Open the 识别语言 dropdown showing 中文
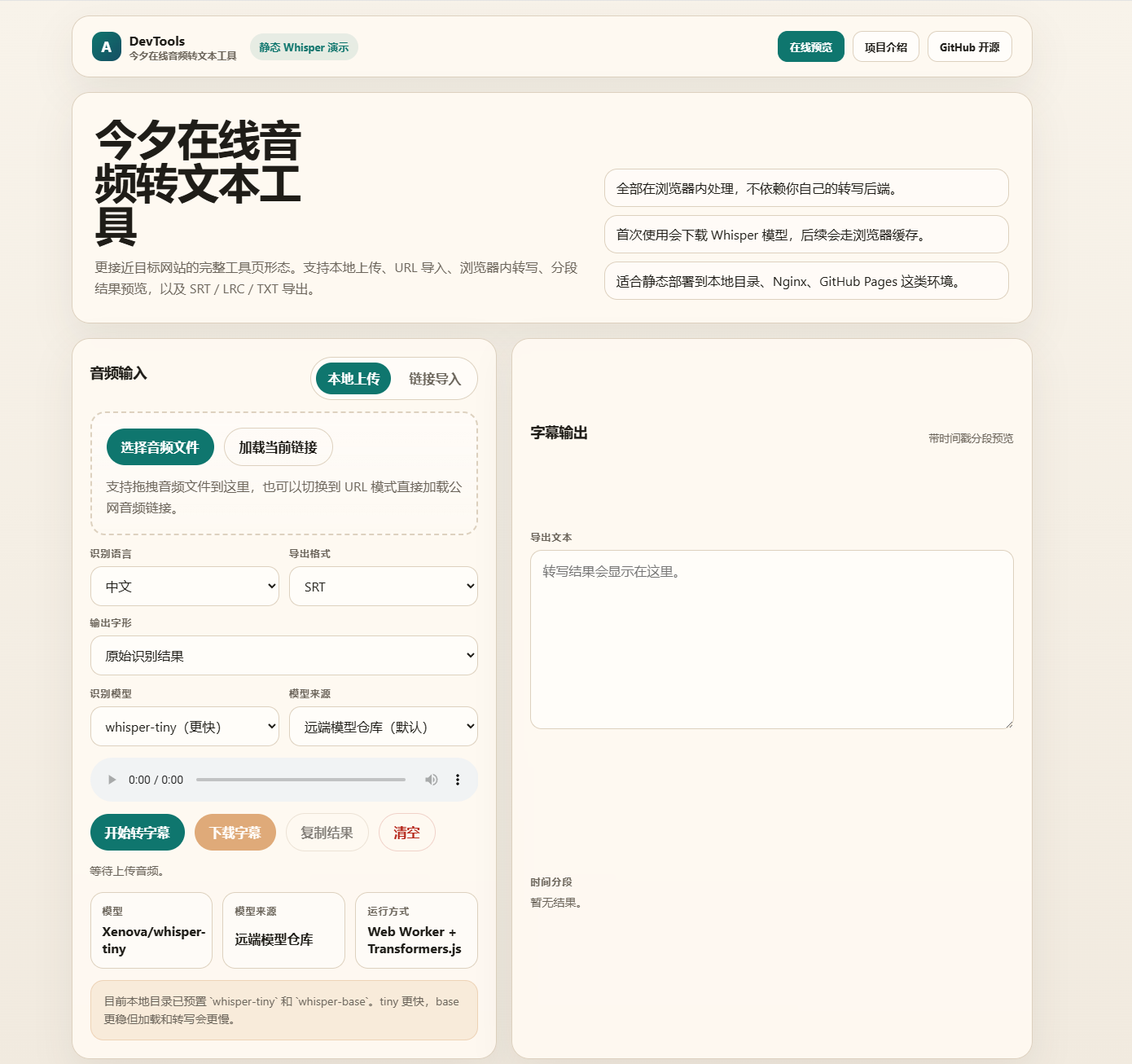The width and height of the screenshot is (1132, 1064). click(x=185, y=587)
